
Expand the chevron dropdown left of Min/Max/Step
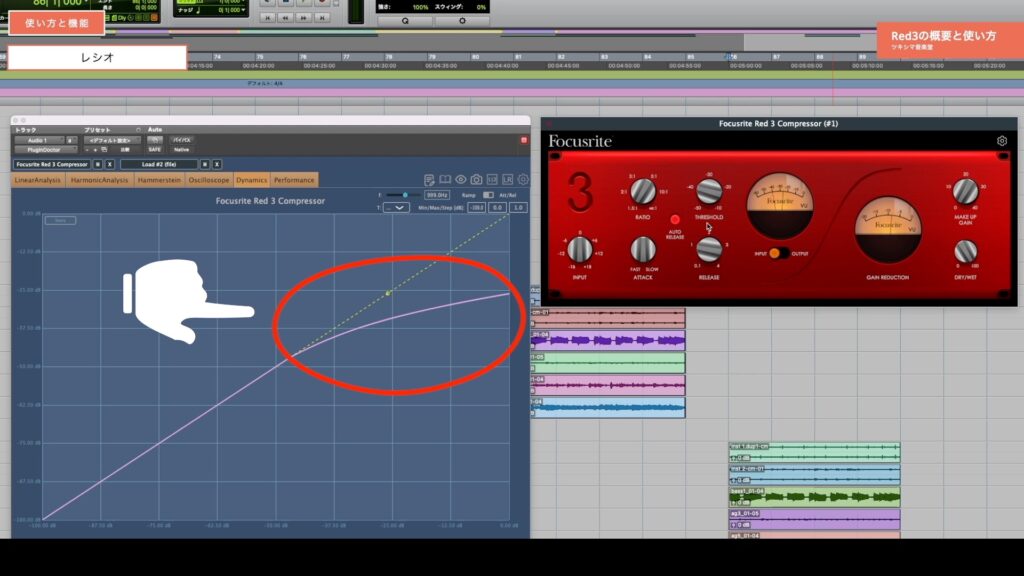(396, 208)
